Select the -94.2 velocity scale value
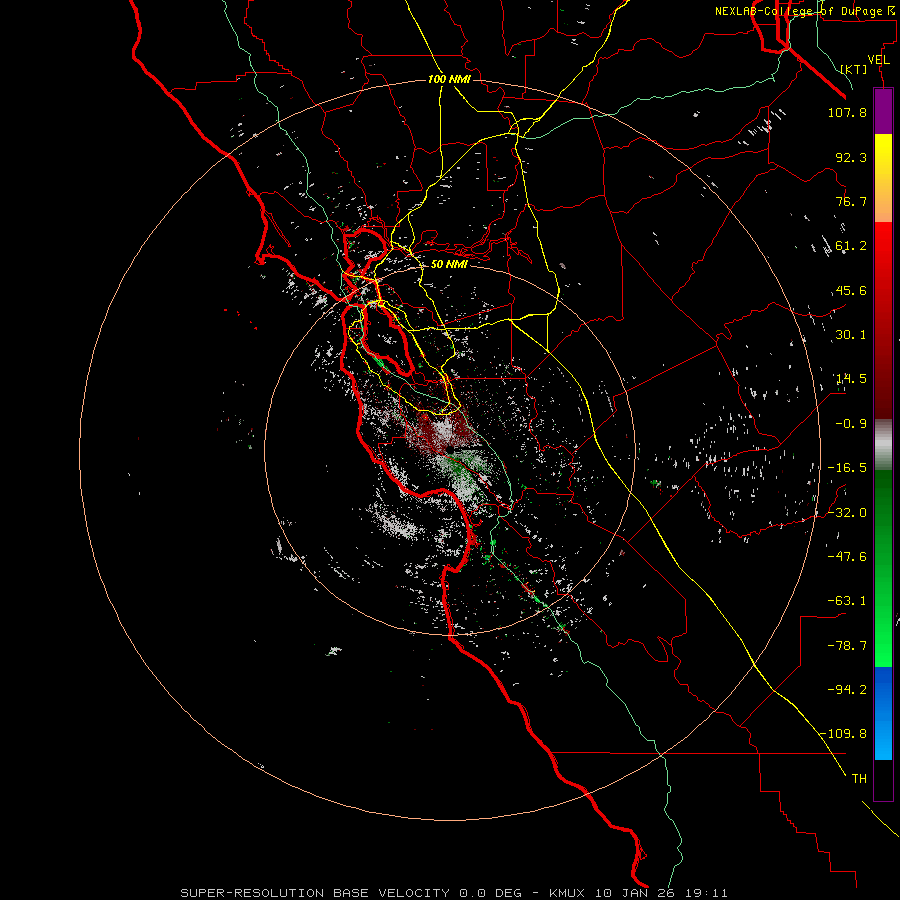This screenshot has height=900, width=900. click(847, 690)
